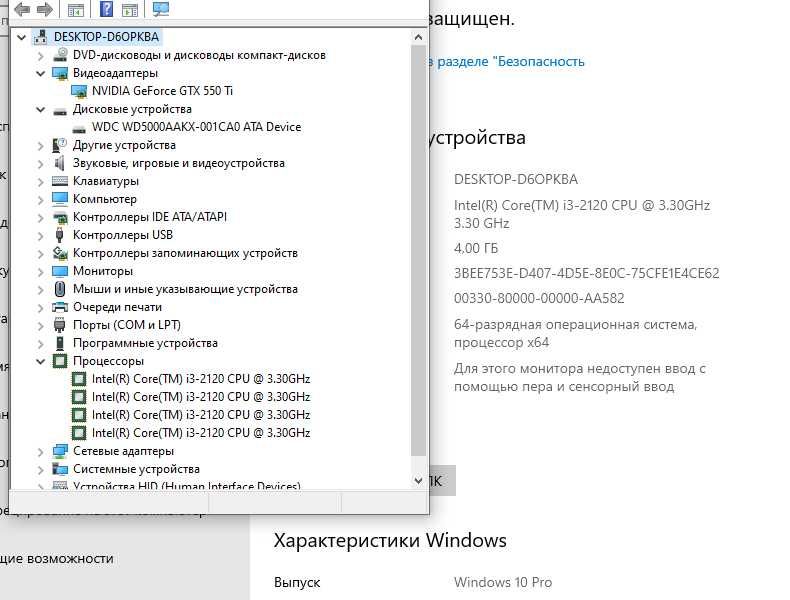The width and height of the screenshot is (790, 600).
Task: Click the Контроллеры запоминающих устройств icon
Action: click(x=60, y=253)
